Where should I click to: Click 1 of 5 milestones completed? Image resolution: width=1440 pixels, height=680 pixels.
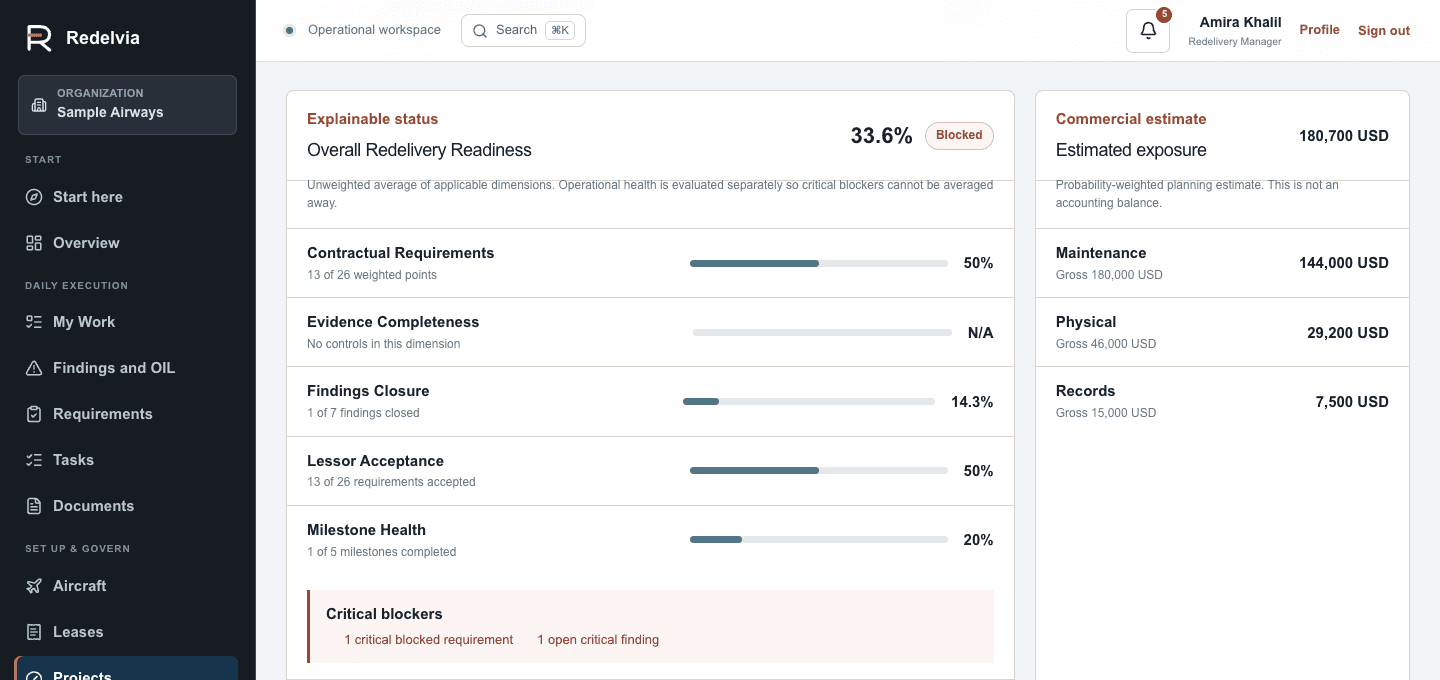coord(381,552)
